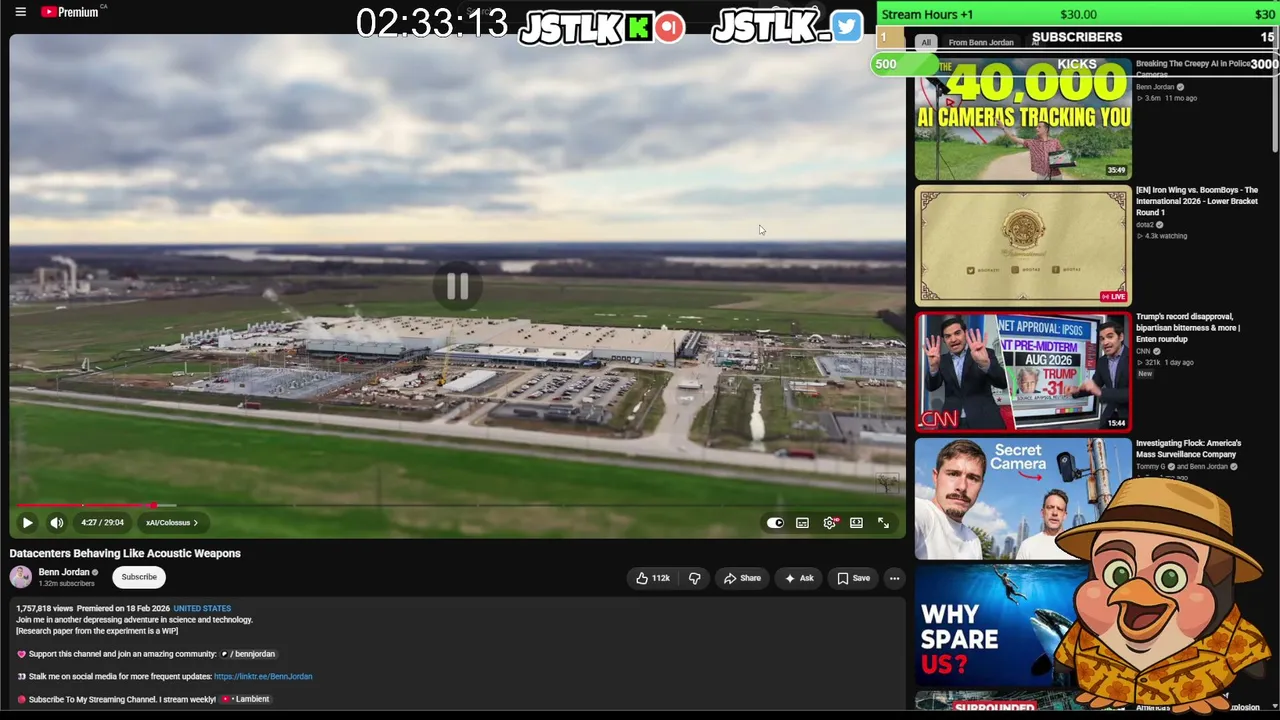The height and width of the screenshot is (720, 1280).
Task: Click the red record icon beside JSTLK
Action: (670, 27)
